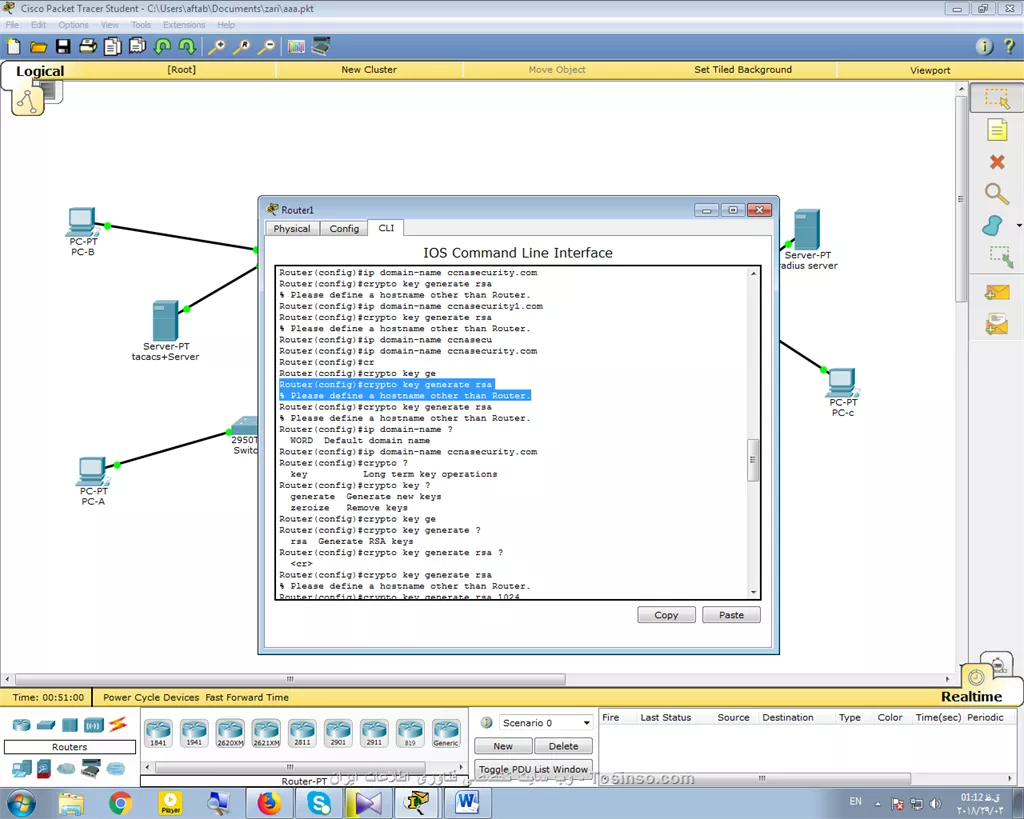Screen dimensions: 1024x819
Task: Open the custom devices dialog icon
Action: click(x=321, y=46)
